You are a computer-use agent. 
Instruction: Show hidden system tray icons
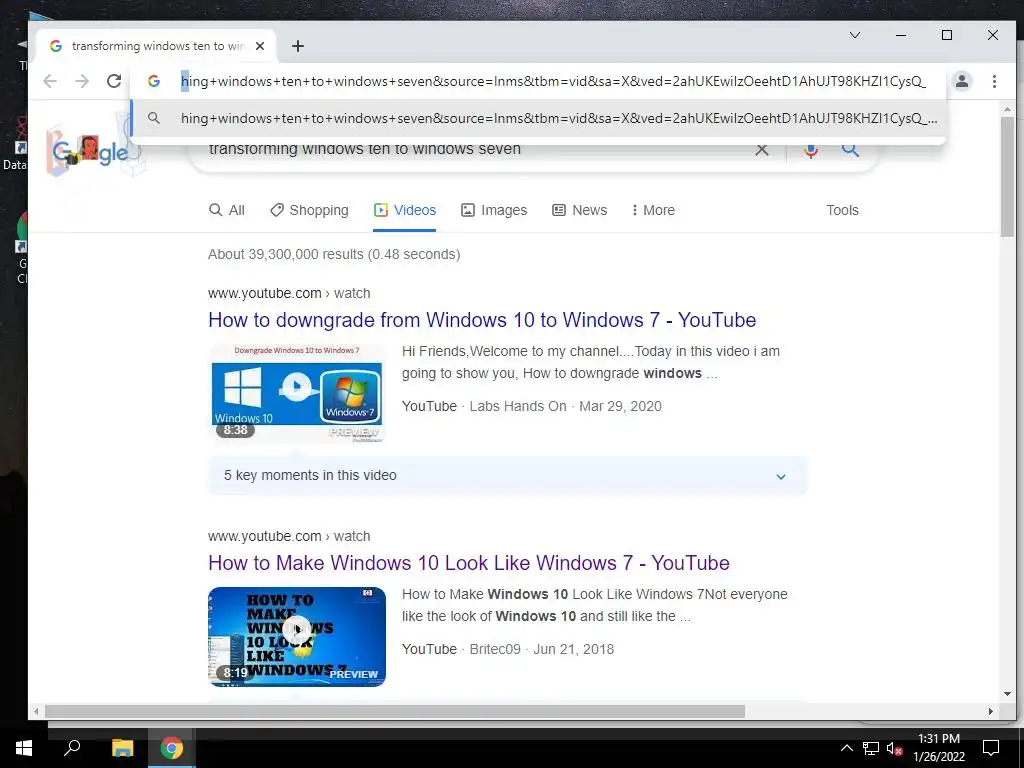click(846, 748)
